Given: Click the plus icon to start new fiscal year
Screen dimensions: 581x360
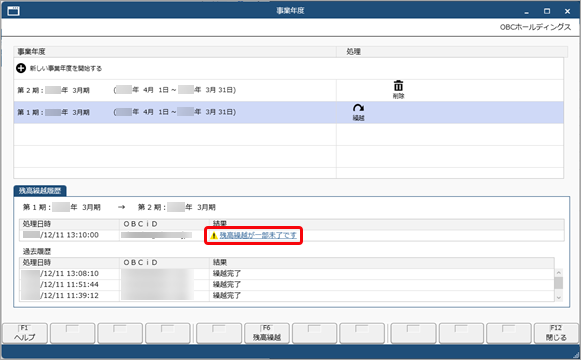Looking at the screenshot, I should click(x=21, y=68).
